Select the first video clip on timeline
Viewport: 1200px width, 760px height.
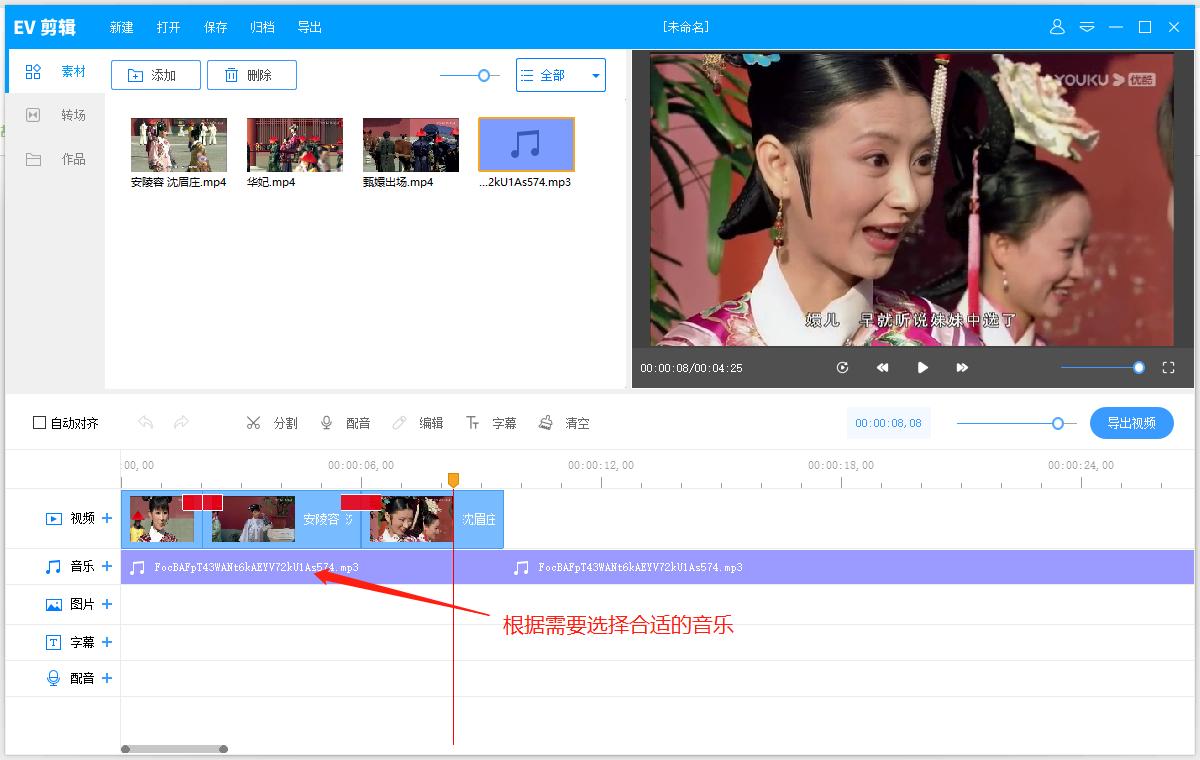pos(161,519)
